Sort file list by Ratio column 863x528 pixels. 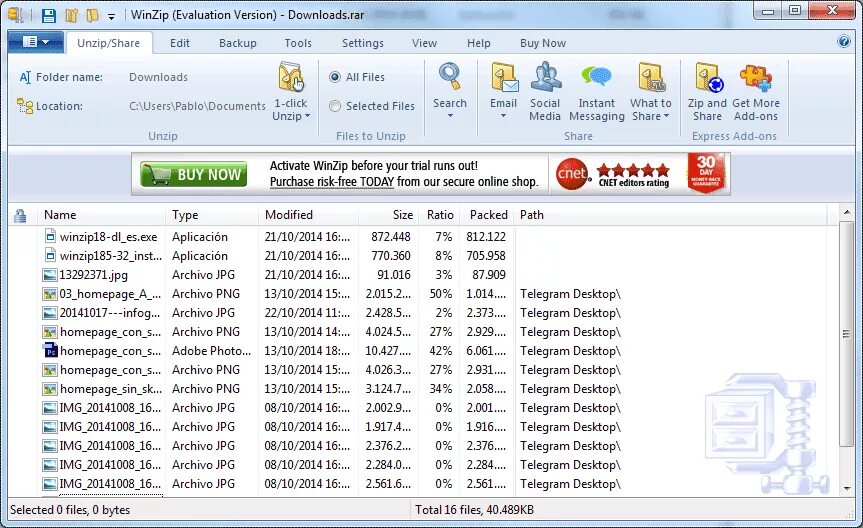(x=439, y=215)
